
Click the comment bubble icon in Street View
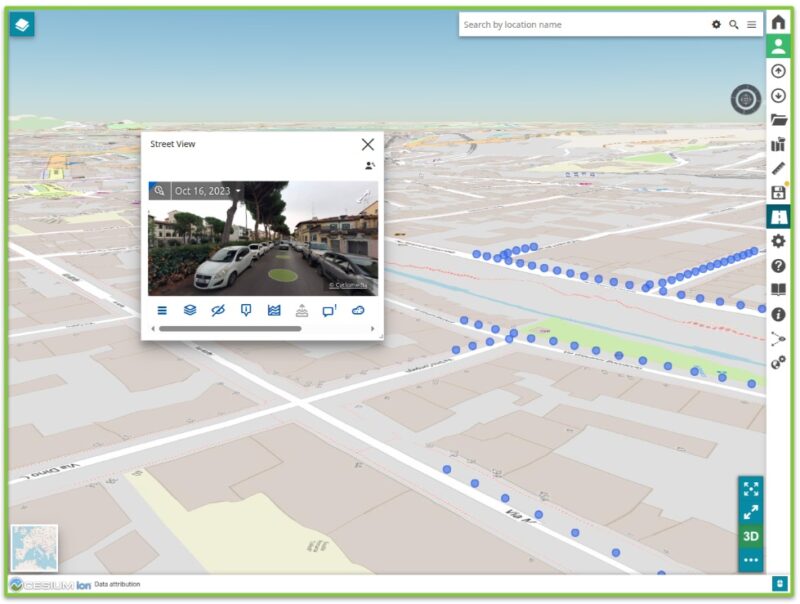pyautogui.click(x=330, y=310)
